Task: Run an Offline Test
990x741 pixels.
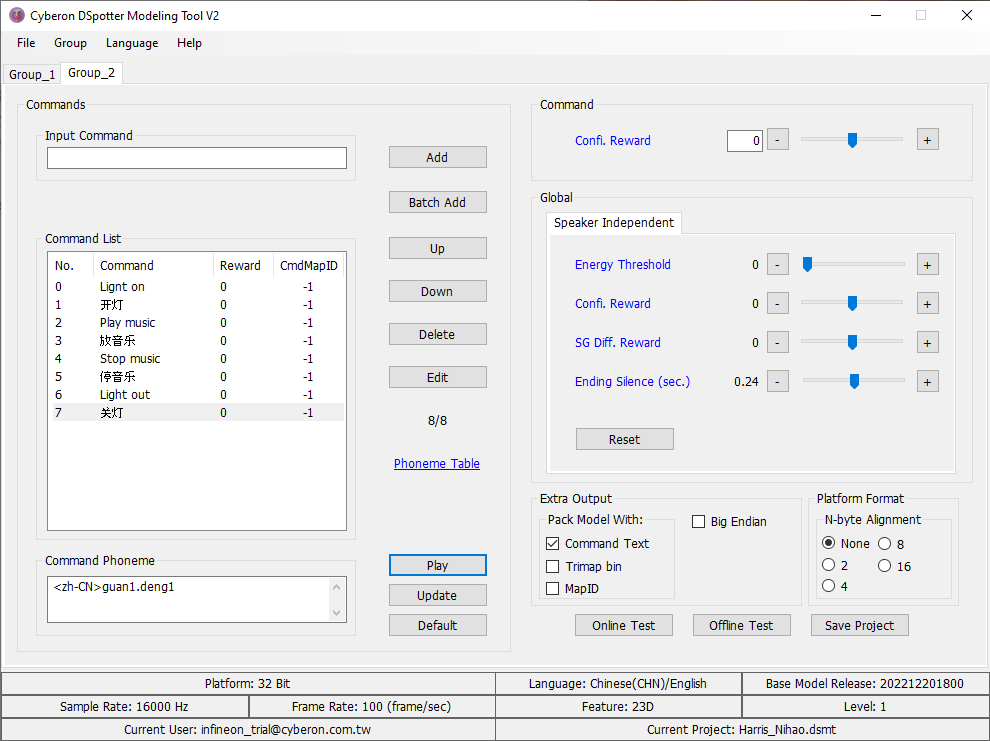Action: point(741,624)
